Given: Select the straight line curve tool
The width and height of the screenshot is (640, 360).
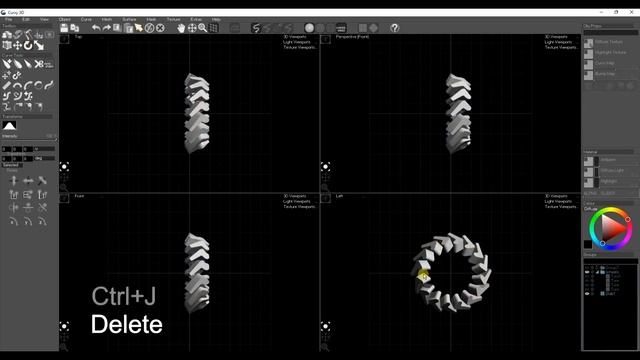Looking at the screenshot, I should [7, 85].
